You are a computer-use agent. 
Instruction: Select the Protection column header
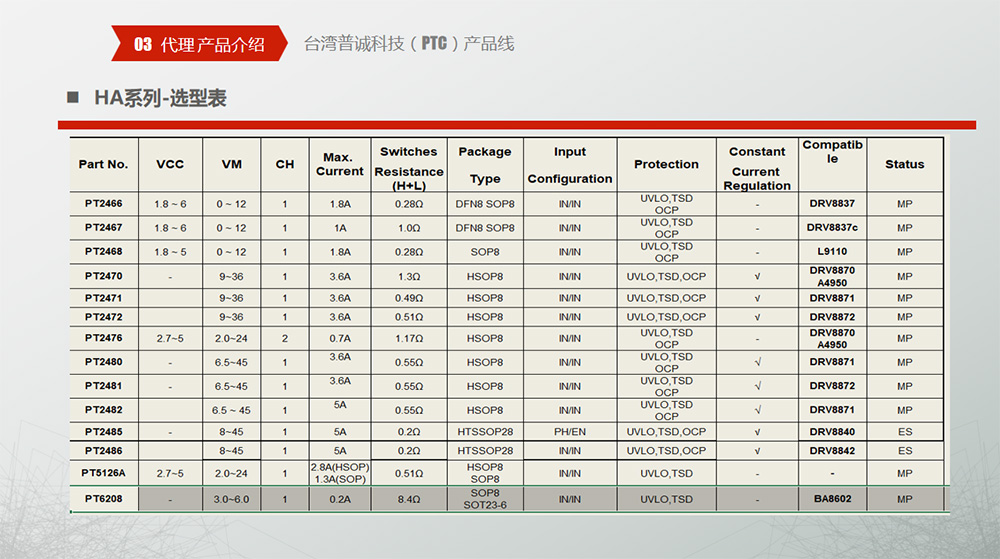[x=666, y=164]
